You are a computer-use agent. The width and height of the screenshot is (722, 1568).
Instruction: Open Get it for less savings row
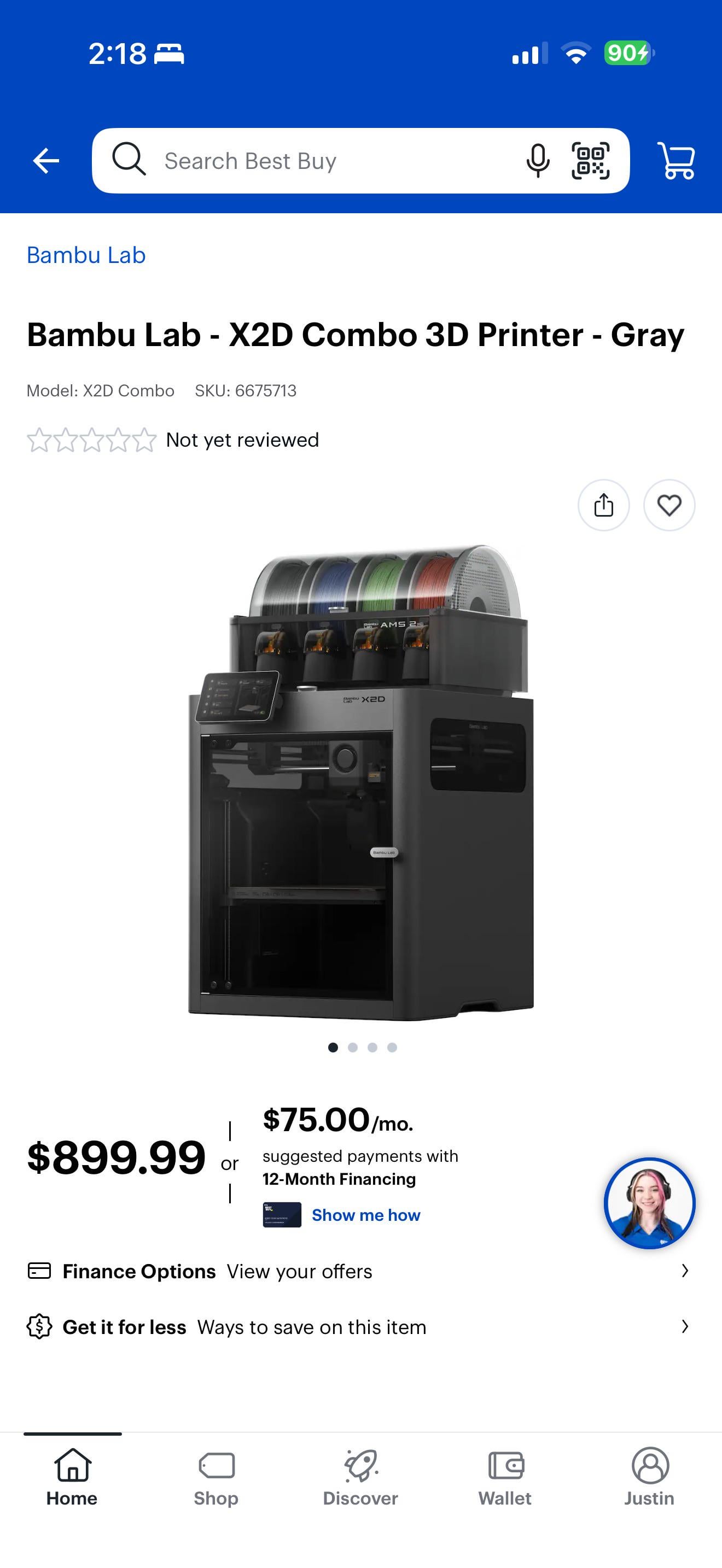[360, 1326]
